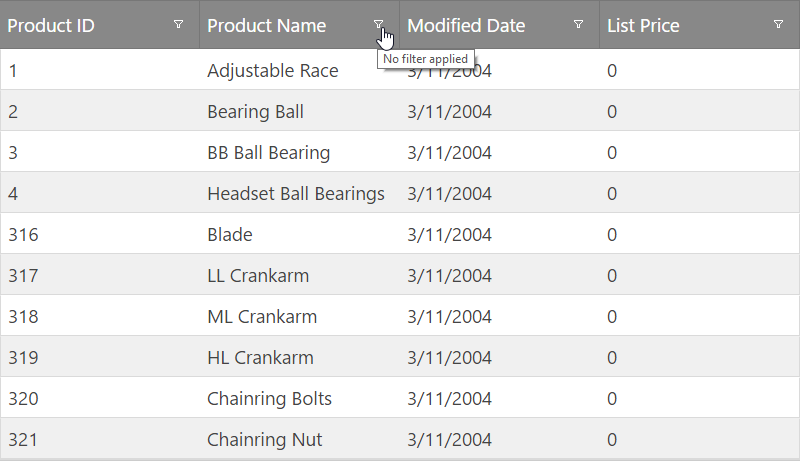800x461 pixels.
Task: Open the Modified Date filter icon
Action: click(578, 25)
